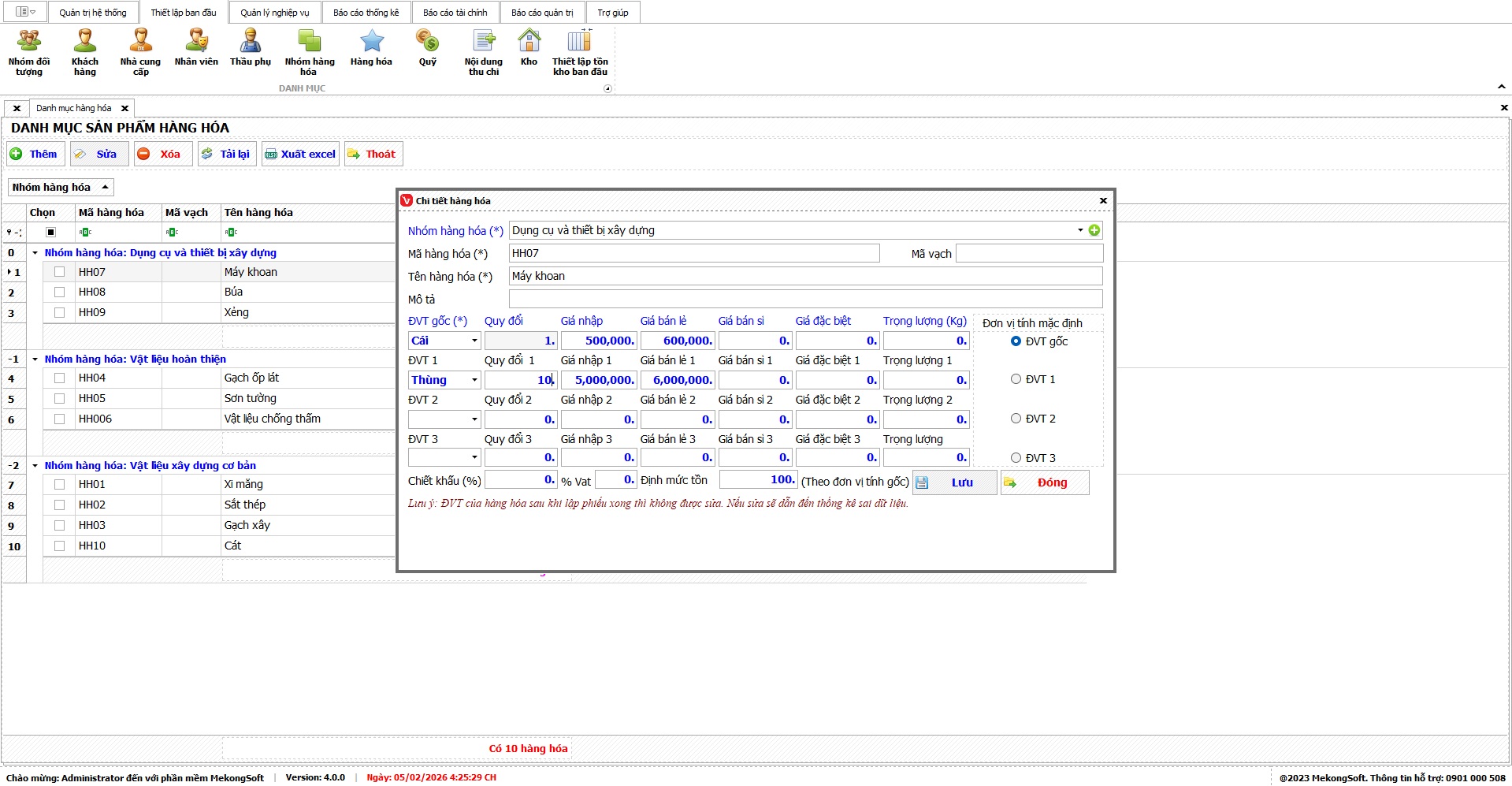1512x786 pixels.
Task: Select the ĐVT 1 default unit radio
Action: [1016, 379]
